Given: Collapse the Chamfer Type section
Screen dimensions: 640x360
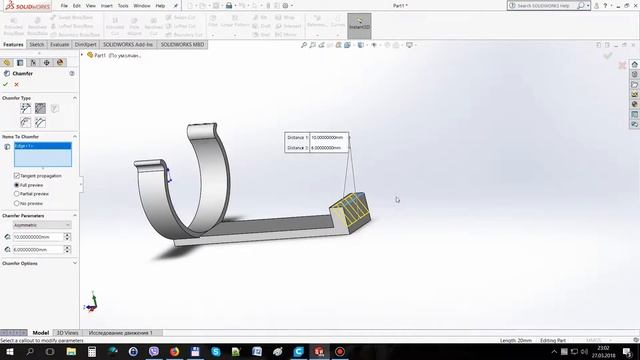Looking at the screenshot, I should click(x=75, y=98).
